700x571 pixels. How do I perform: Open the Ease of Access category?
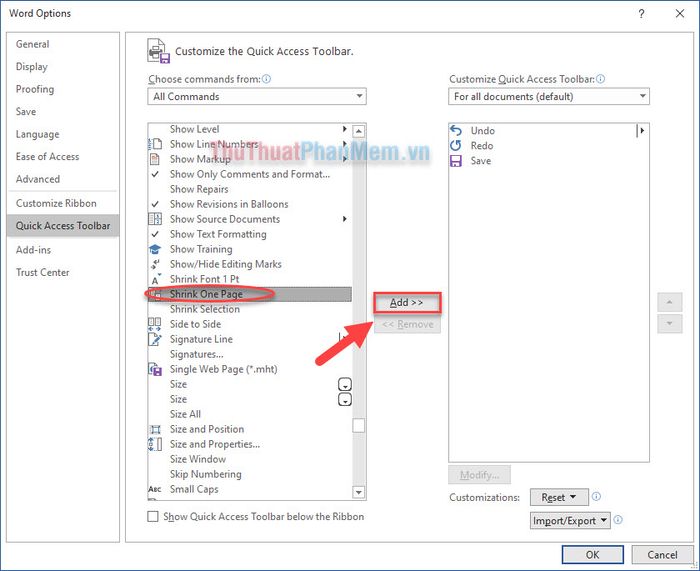47,157
